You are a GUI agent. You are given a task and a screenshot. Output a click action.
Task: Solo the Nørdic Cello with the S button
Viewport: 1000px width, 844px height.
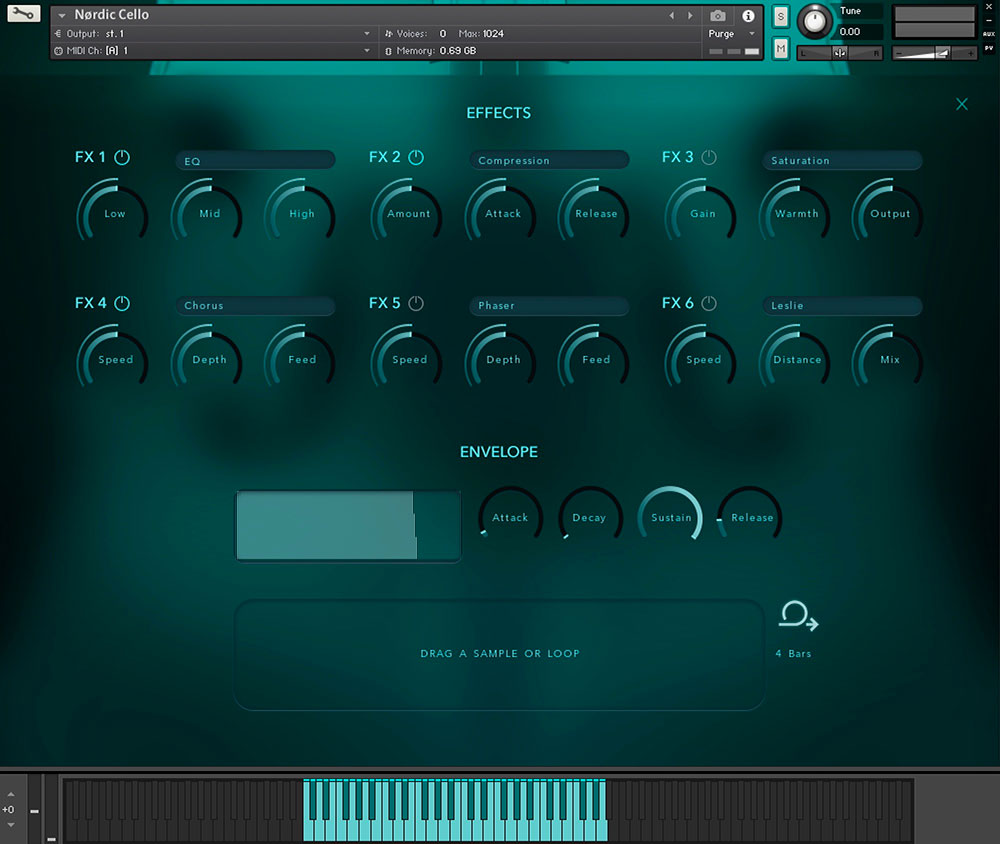click(780, 16)
